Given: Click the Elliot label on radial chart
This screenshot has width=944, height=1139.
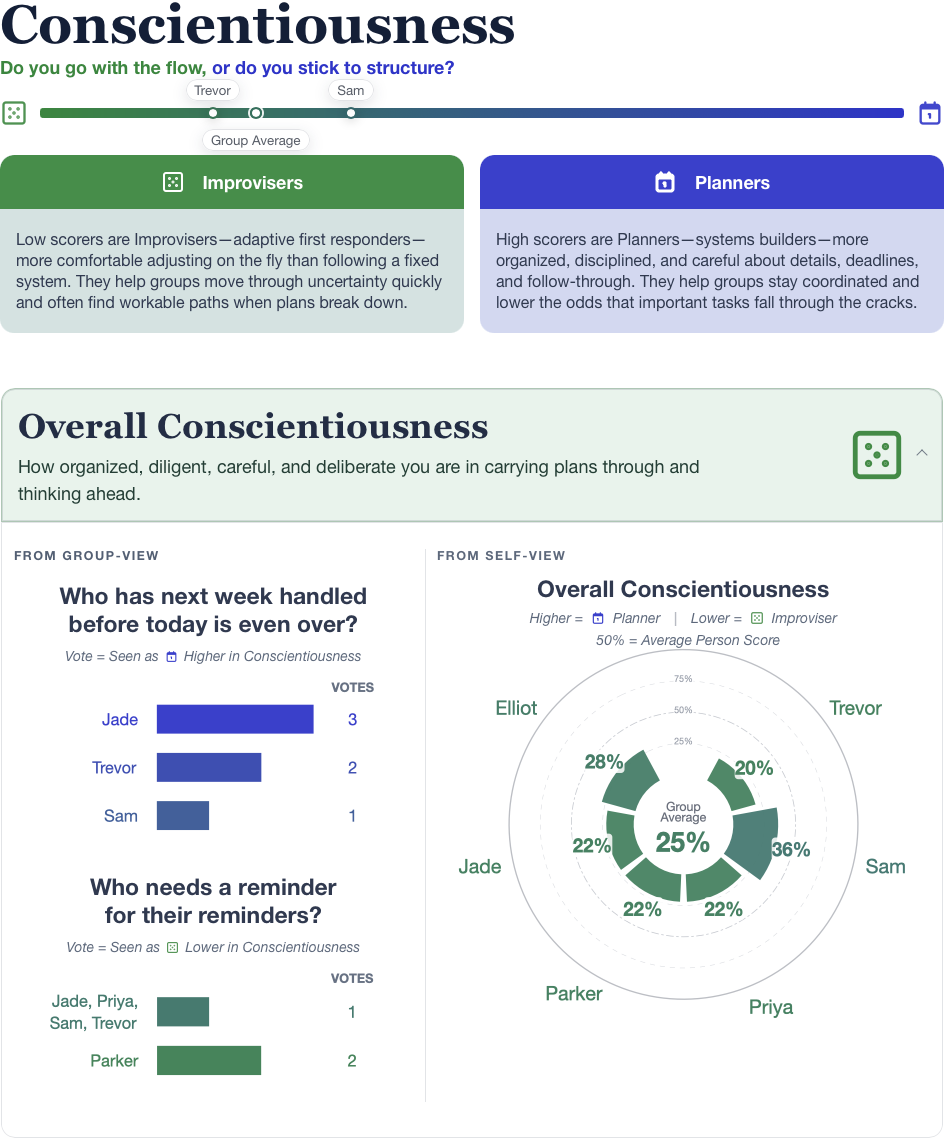Looking at the screenshot, I should click(x=516, y=708).
